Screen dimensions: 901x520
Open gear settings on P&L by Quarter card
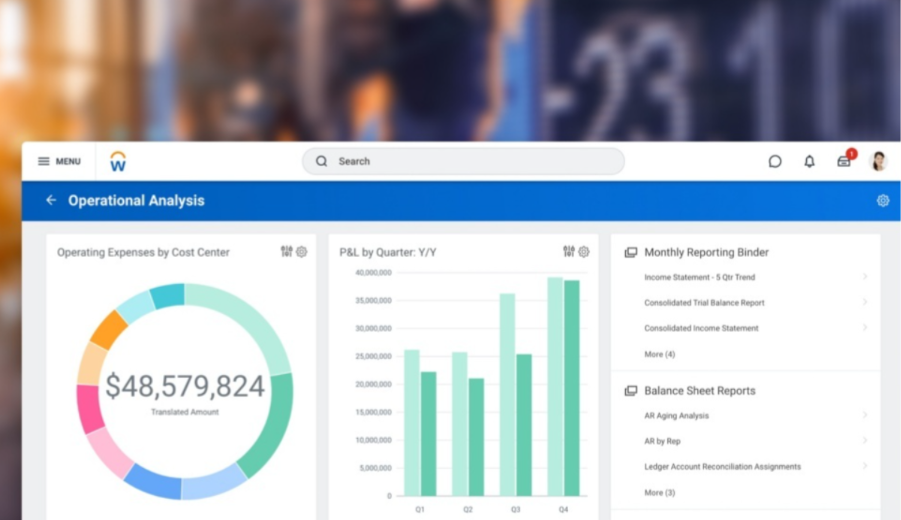(x=584, y=252)
